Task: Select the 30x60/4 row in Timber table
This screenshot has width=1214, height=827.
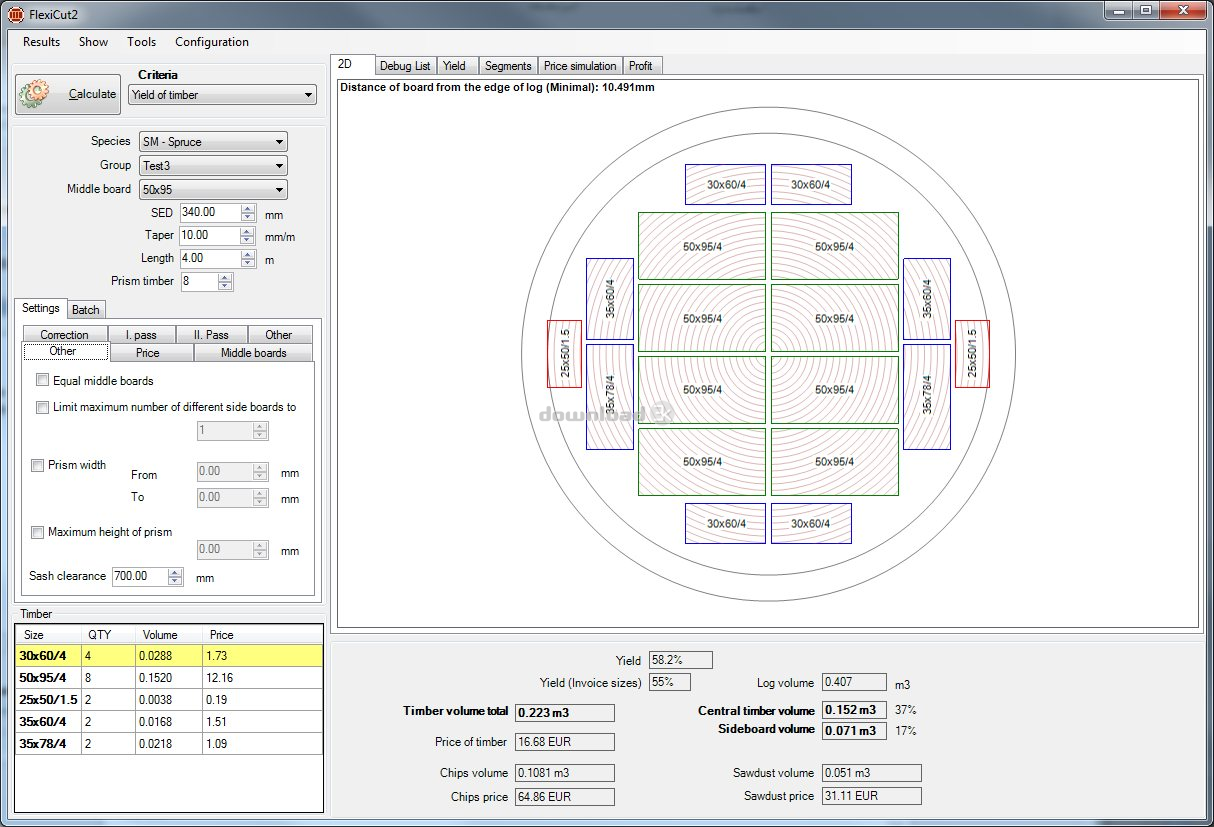Action: coord(168,656)
